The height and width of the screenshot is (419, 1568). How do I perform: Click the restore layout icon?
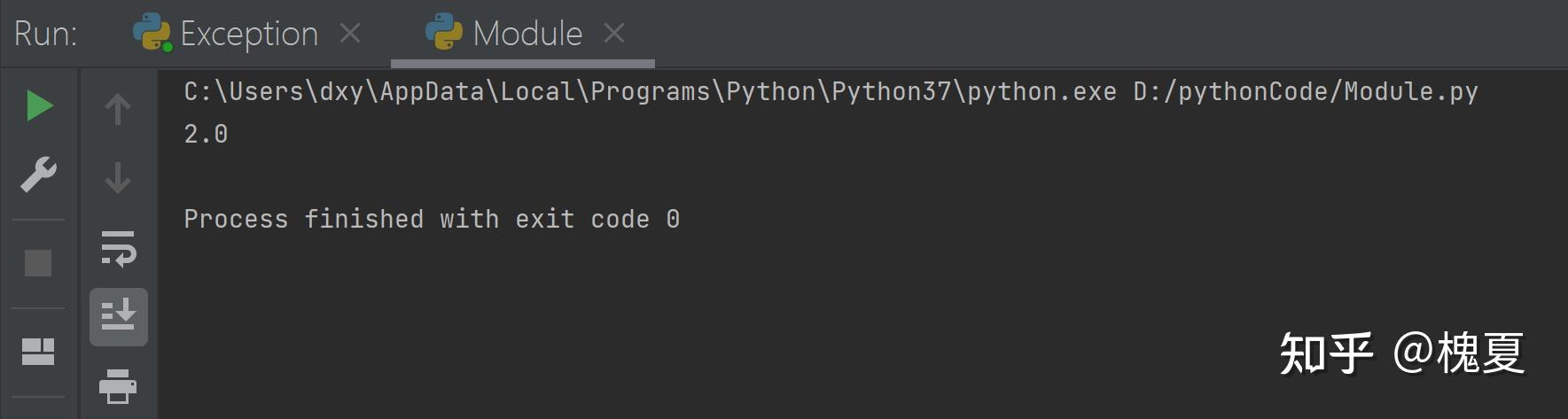click(38, 352)
